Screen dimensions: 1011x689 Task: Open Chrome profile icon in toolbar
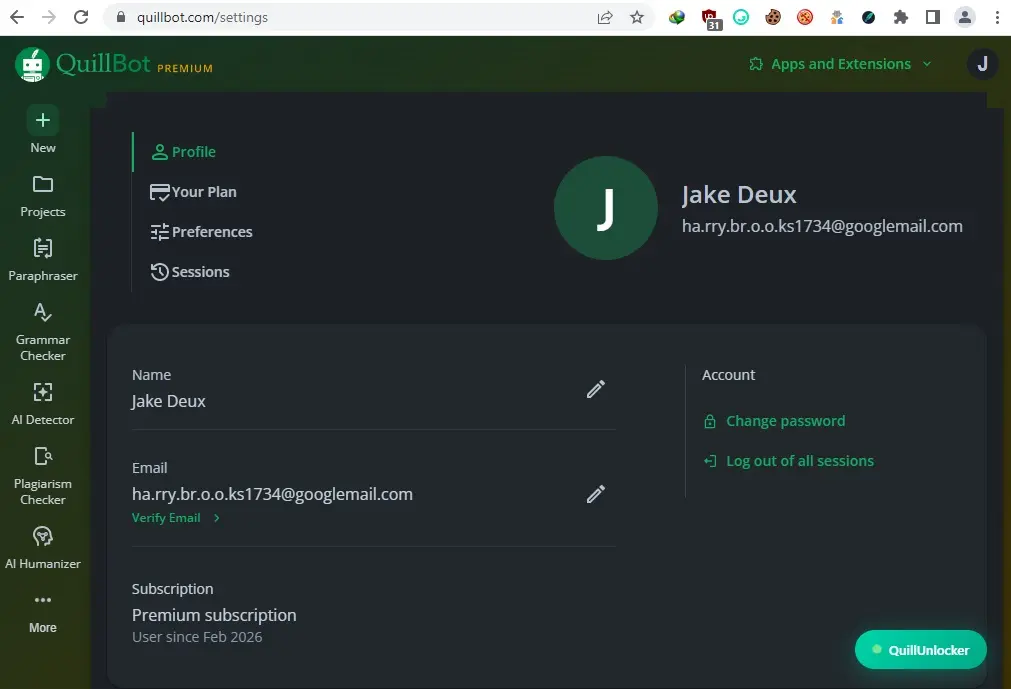click(965, 17)
